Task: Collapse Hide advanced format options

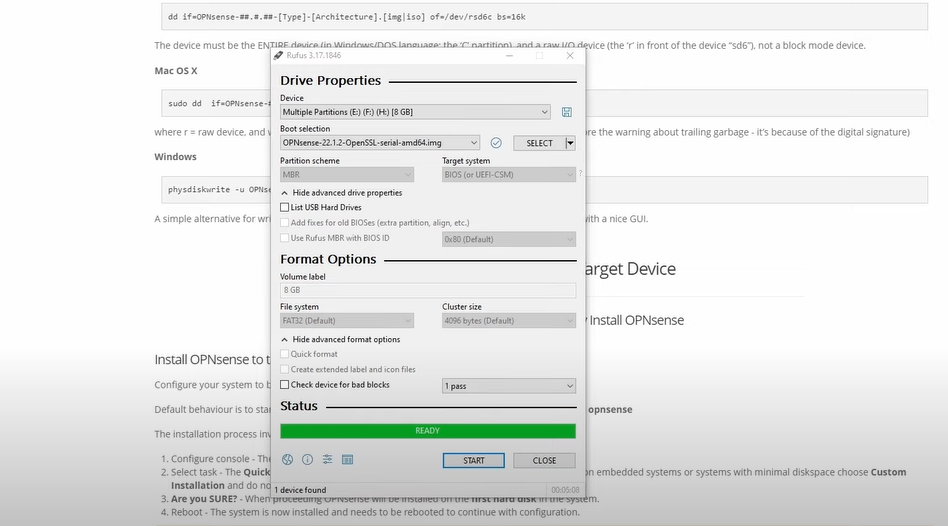Action: point(341,340)
